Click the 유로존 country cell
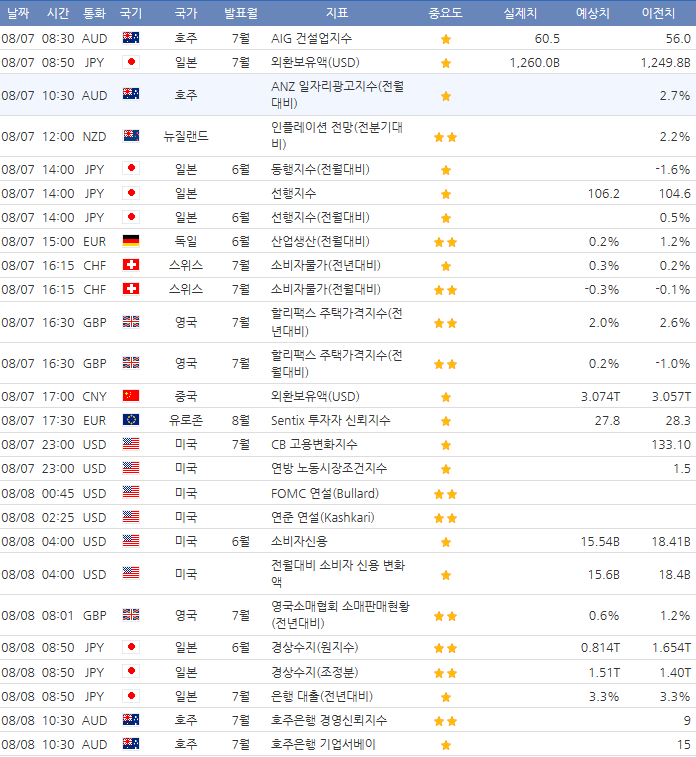Screen dimensions: 696x757 tap(186, 420)
